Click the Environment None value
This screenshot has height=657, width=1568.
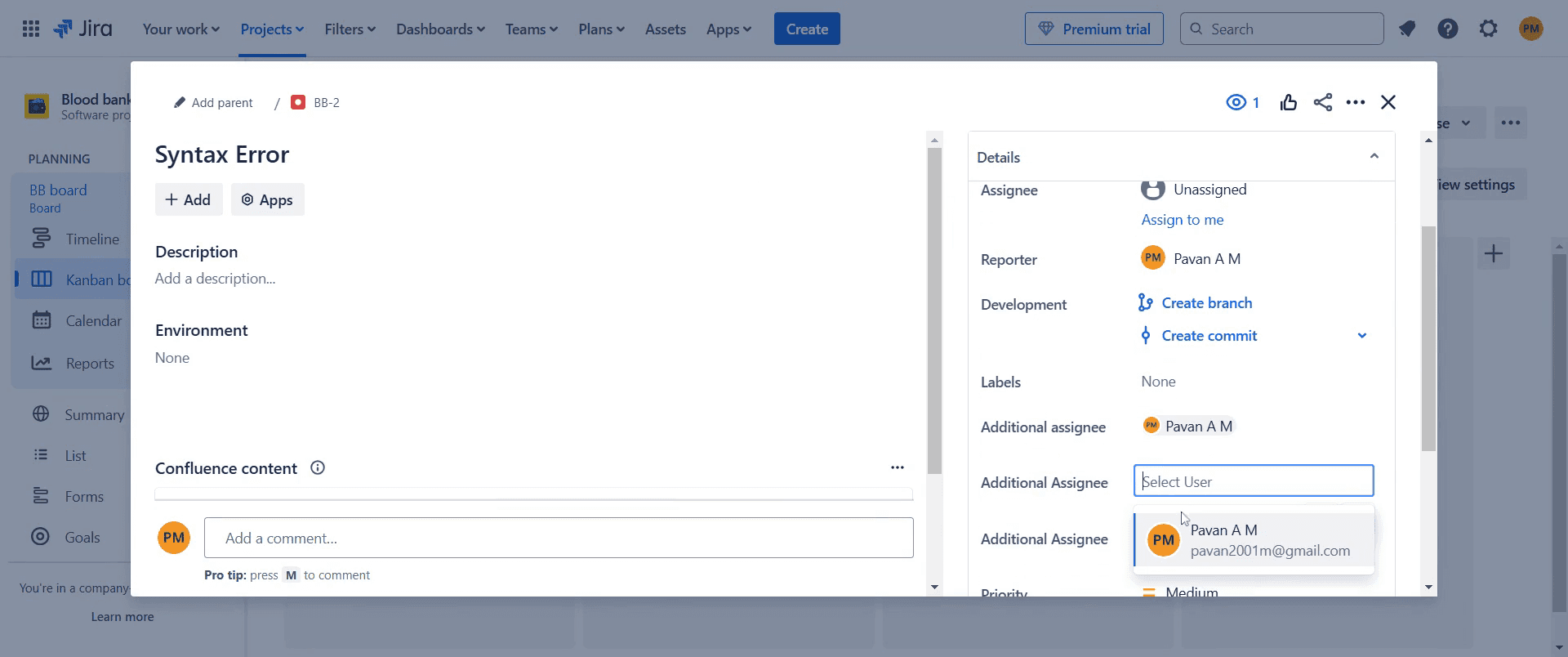point(172,358)
